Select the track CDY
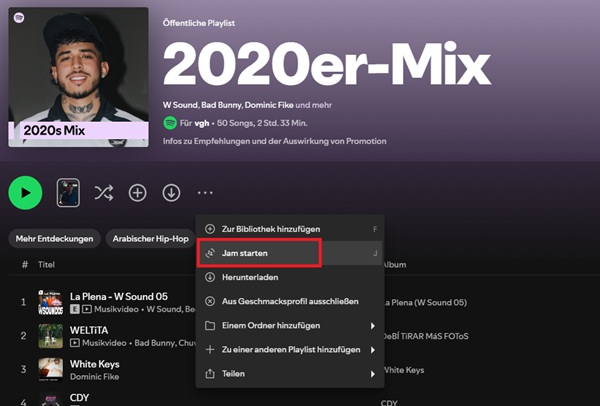The height and width of the screenshot is (406, 600). click(79, 398)
